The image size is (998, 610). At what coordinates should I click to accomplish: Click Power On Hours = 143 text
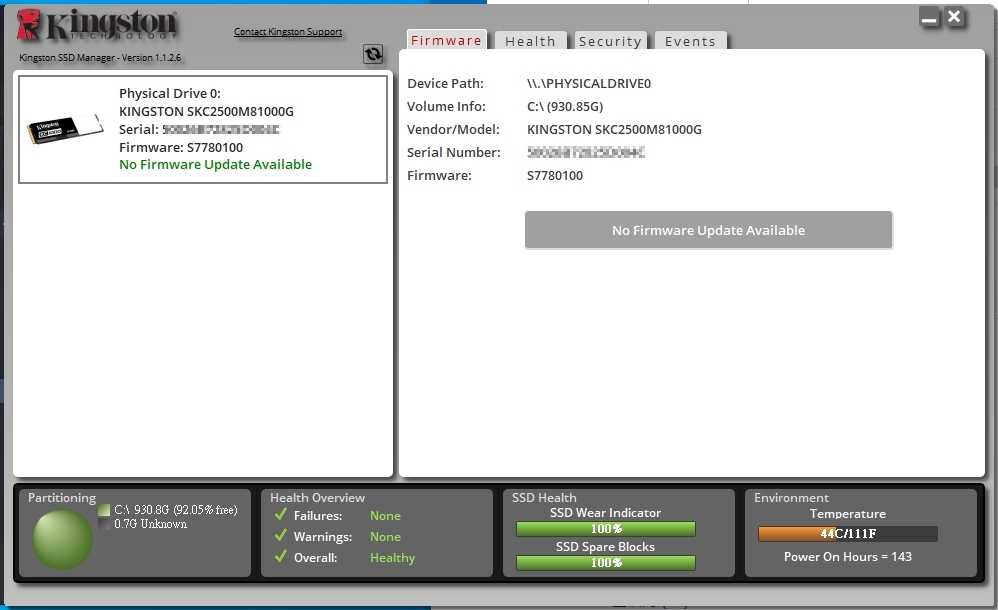click(848, 557)
